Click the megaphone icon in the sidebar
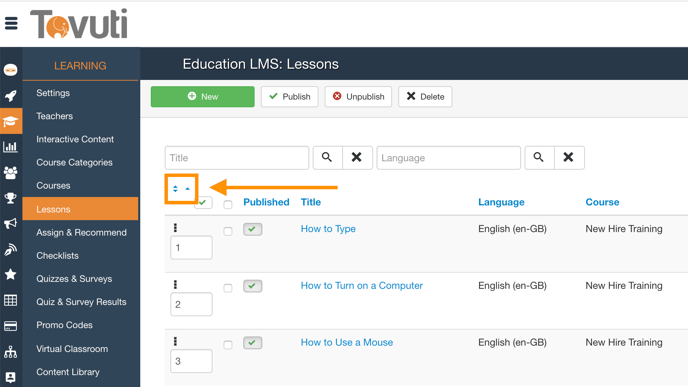688x387 pixels. tap(11, 224)
